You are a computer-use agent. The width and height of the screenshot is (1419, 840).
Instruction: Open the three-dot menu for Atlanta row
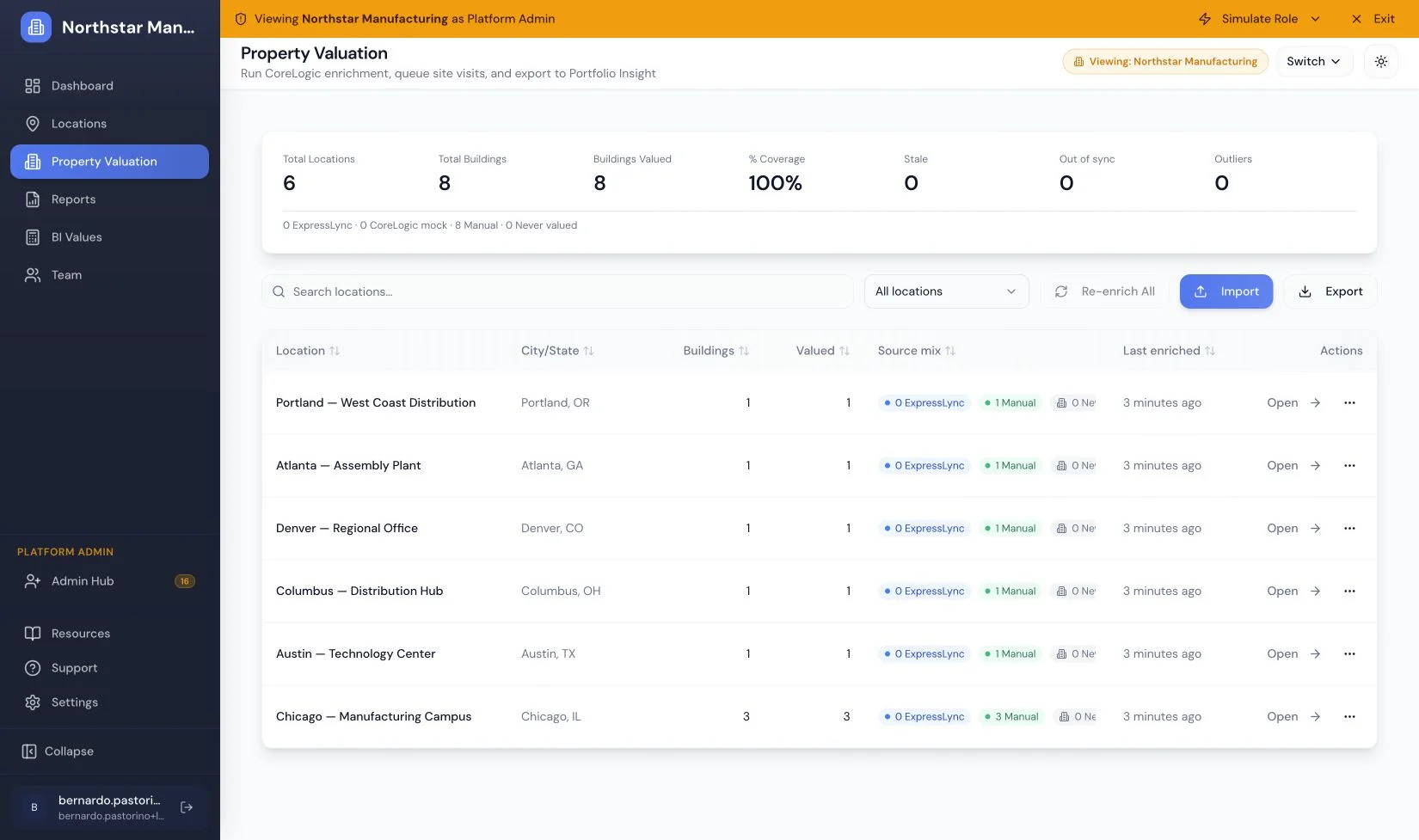click(1349, 465)
